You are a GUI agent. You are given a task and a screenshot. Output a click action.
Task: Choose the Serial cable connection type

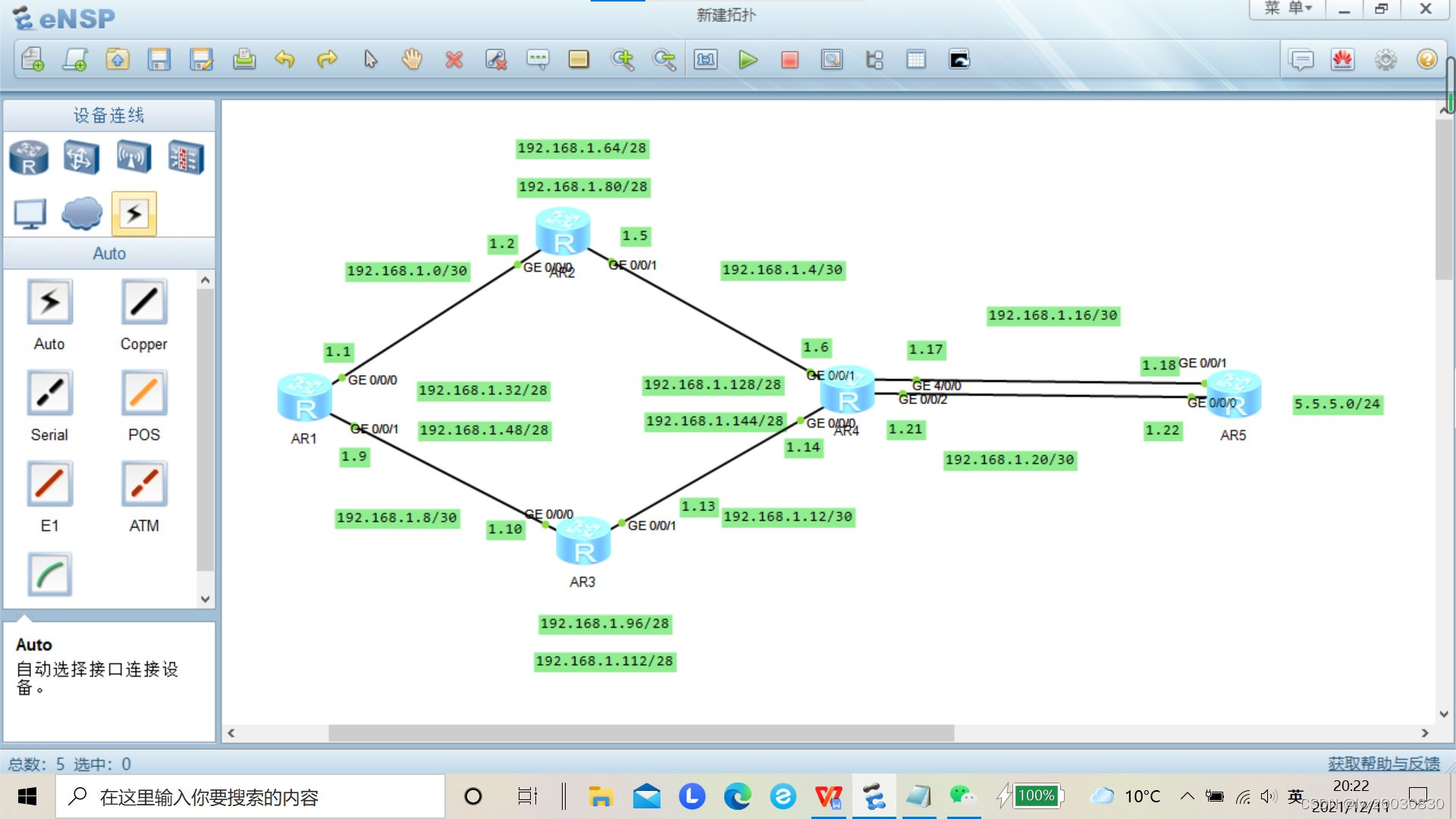click(49, 394)
